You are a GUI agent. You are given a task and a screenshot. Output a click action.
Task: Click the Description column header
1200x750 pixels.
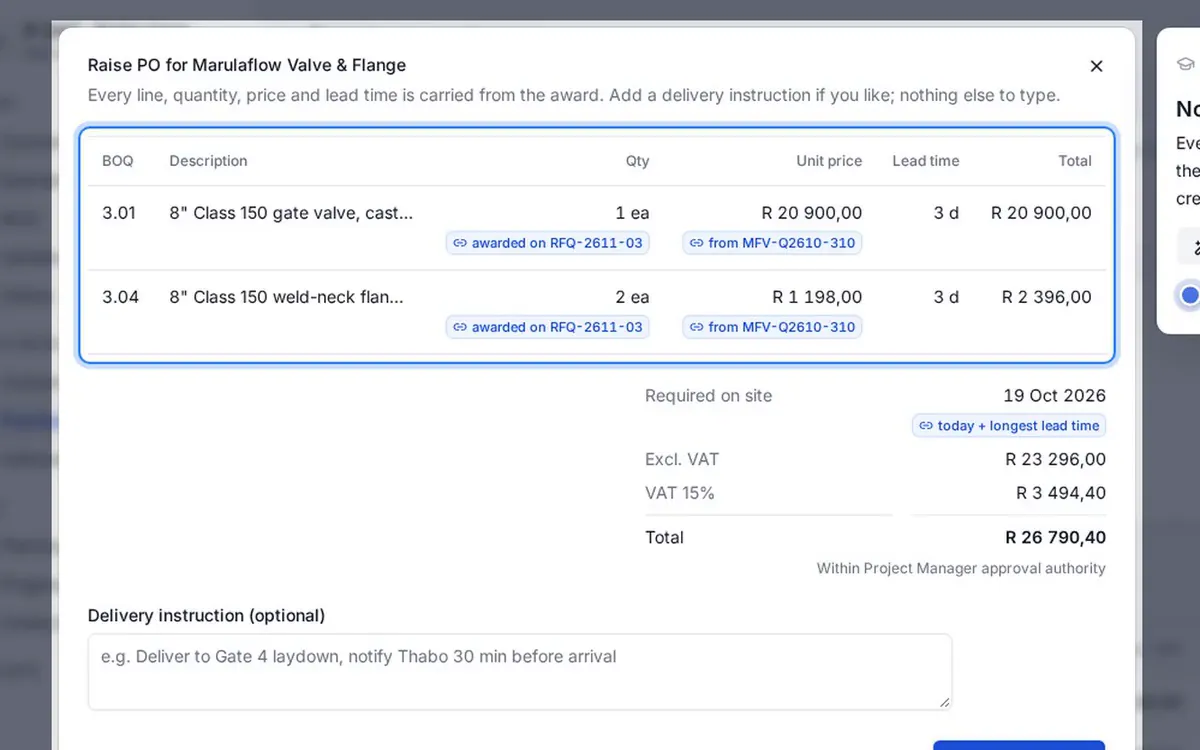click(208, 161)
